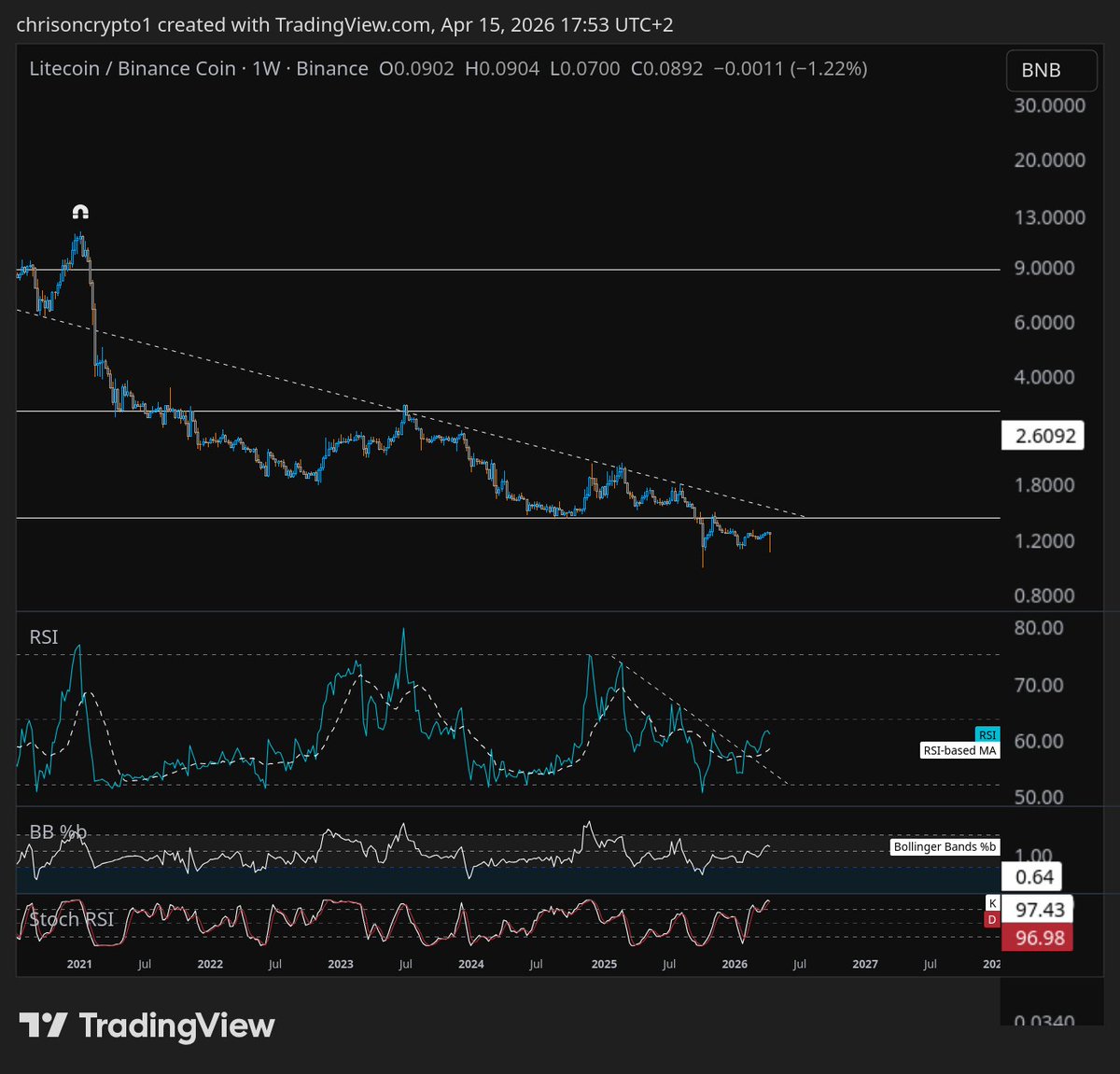Image resolution: width=1120 pixels, height=1074 pixels.
Task: Click the 2027 label on time axis
Action: [865, 964]
